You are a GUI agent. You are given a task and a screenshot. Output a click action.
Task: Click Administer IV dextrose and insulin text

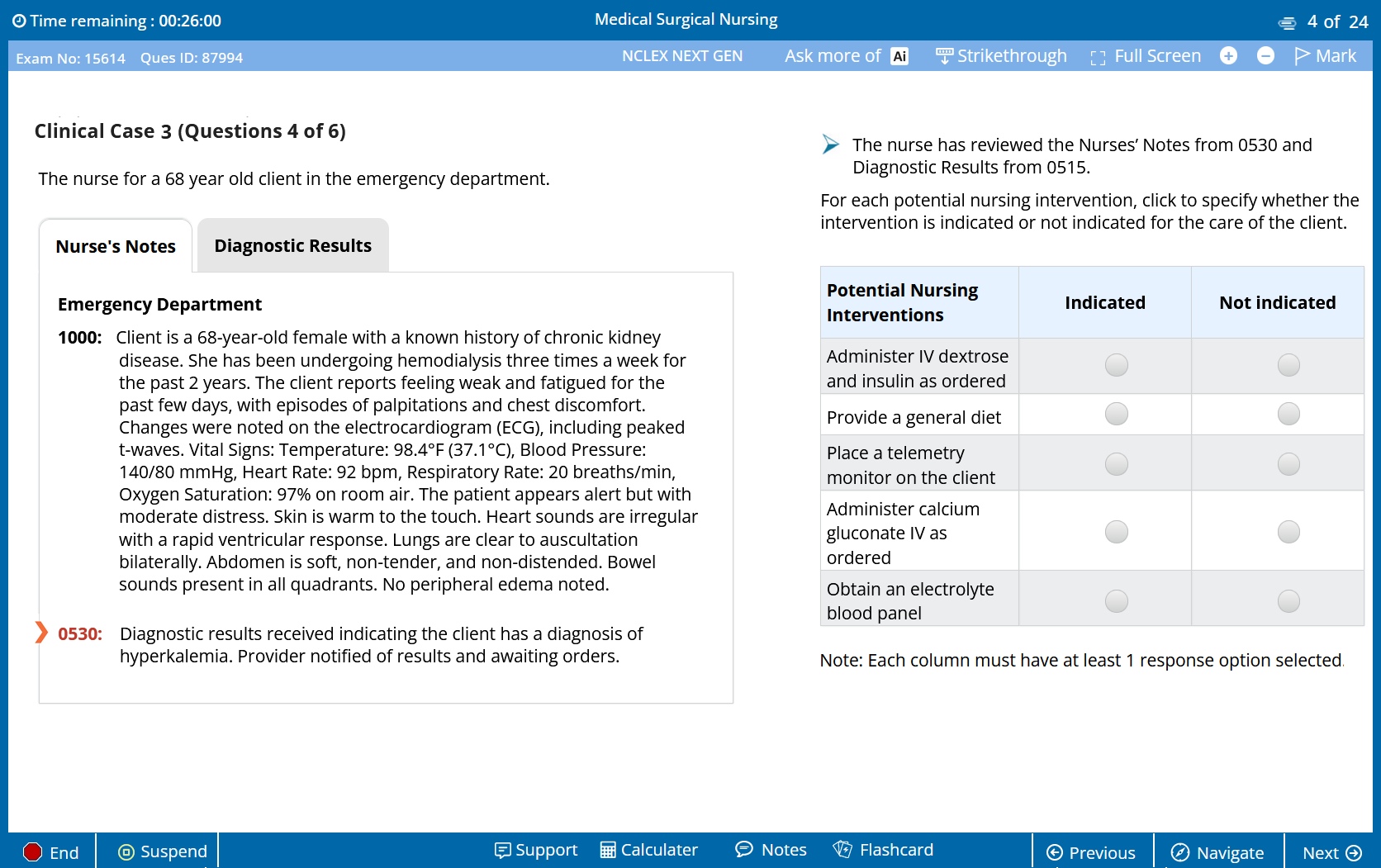point(917,368)
